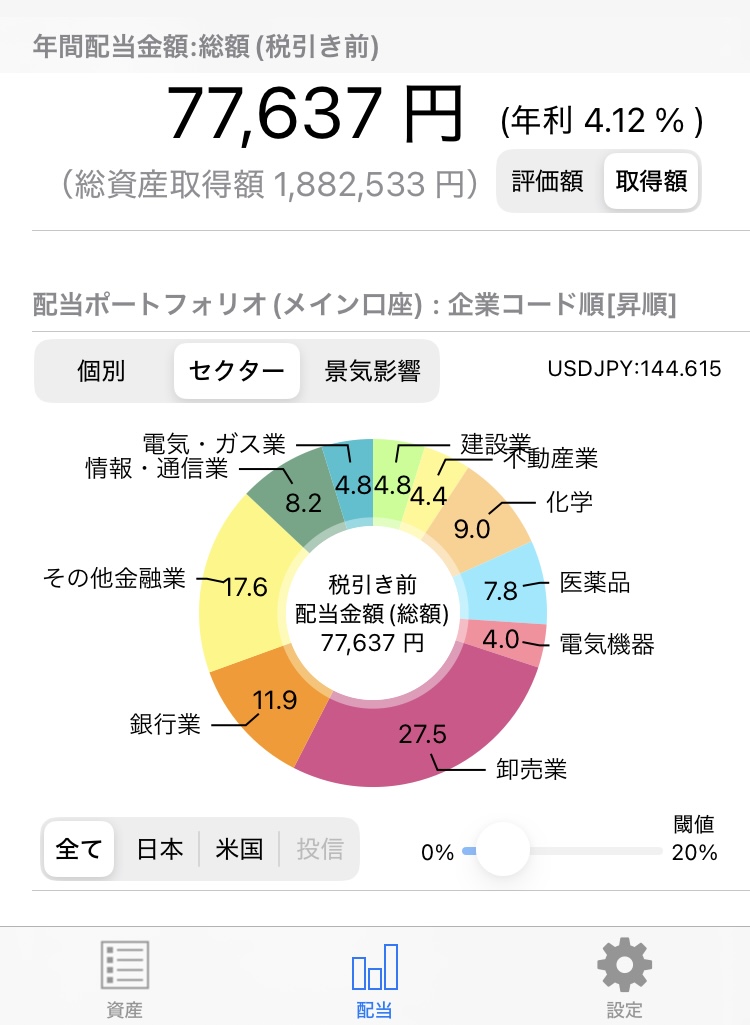This screenshot has height=1025, width=750.
Task: Click the 閾値 slider knob
Action: pyautogui.click(x=502, y=850)
